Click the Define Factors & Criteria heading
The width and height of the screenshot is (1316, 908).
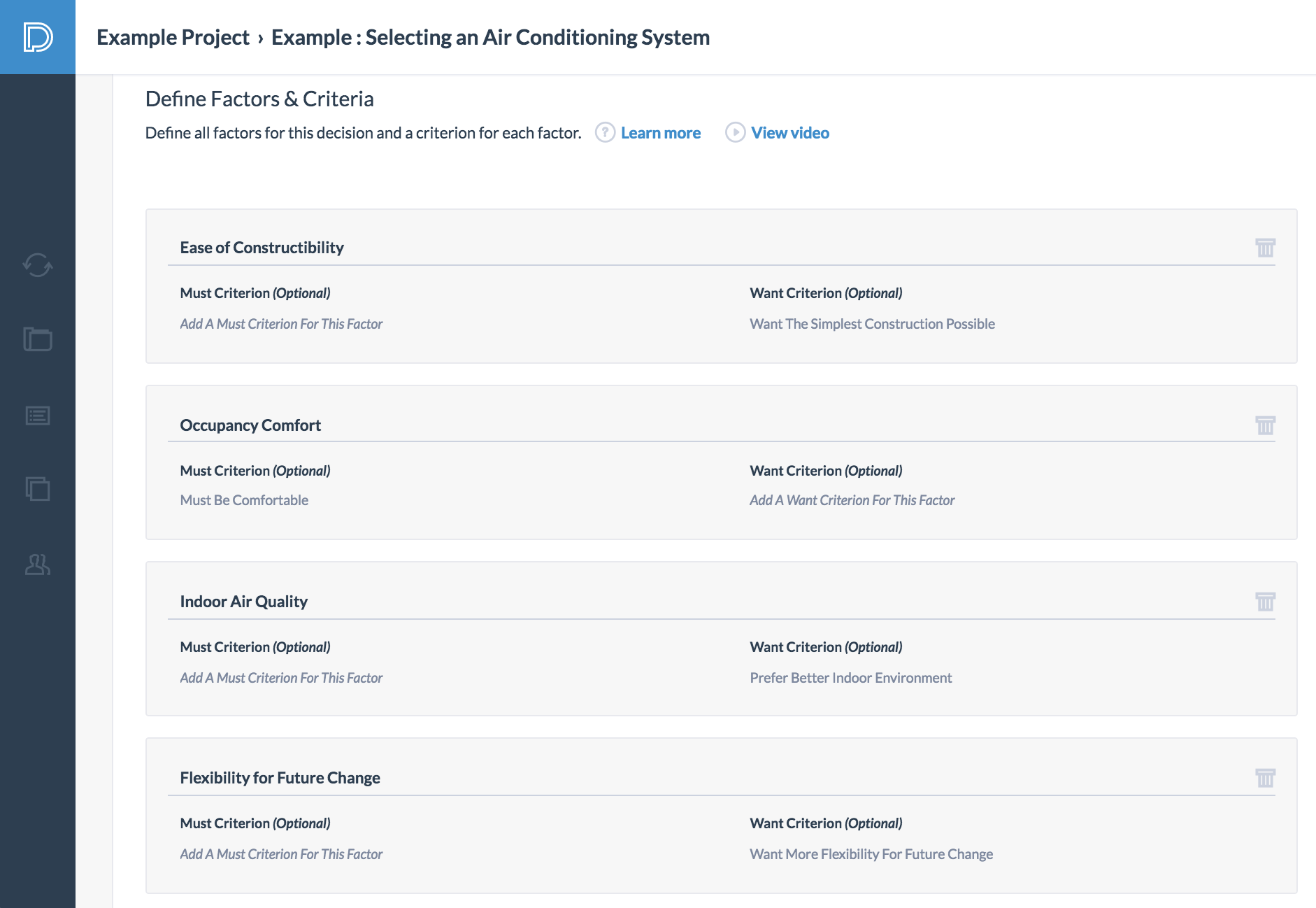point(259,99)
